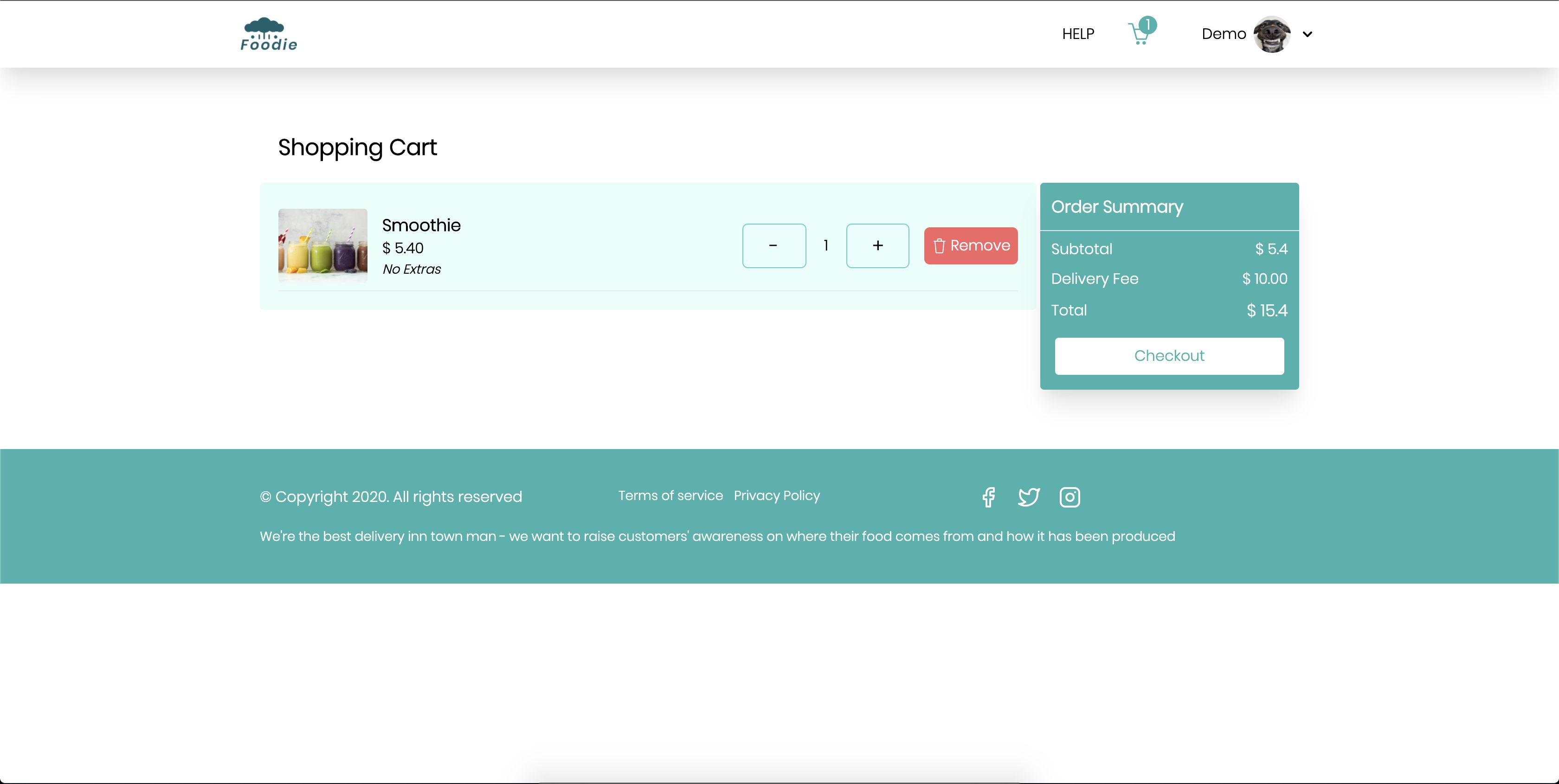The image size is (1559, 784).
Task: Open the Terms of service link
Action: [670, 495]
